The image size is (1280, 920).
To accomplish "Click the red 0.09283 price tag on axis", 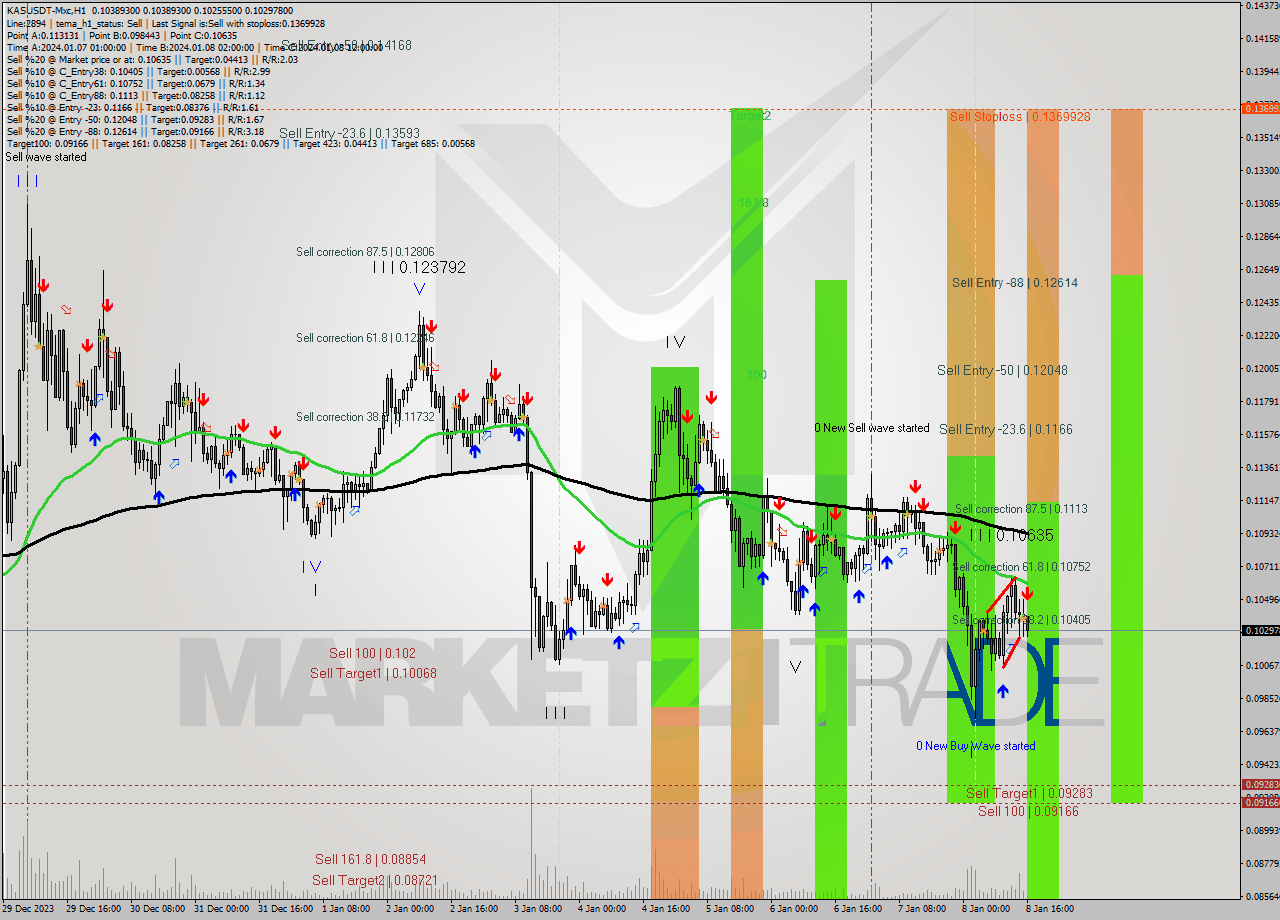I will (x=1260, y=785).
